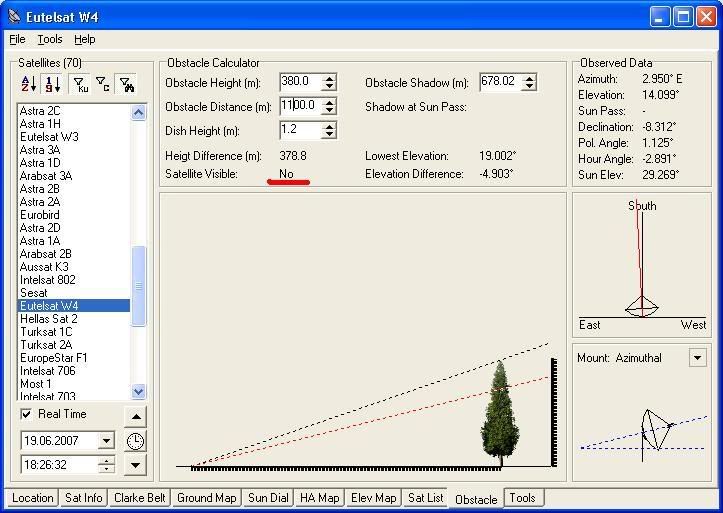The height and width of the screenshot is (513, 723).
Task: Decrease Obstacle Height spinner
Action: 329,86
